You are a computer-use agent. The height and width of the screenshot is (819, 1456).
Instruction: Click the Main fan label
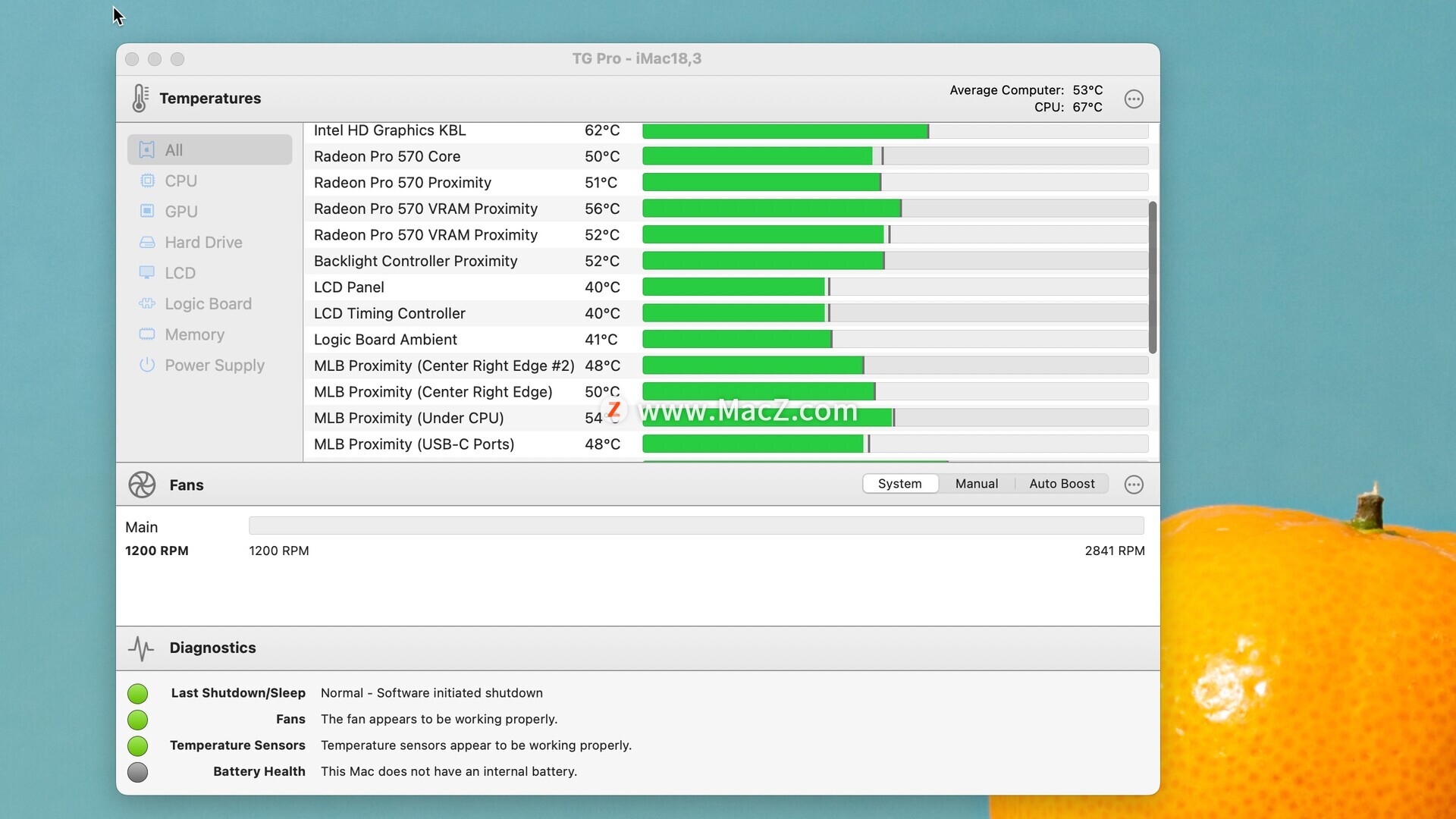(x=142, y=527)
